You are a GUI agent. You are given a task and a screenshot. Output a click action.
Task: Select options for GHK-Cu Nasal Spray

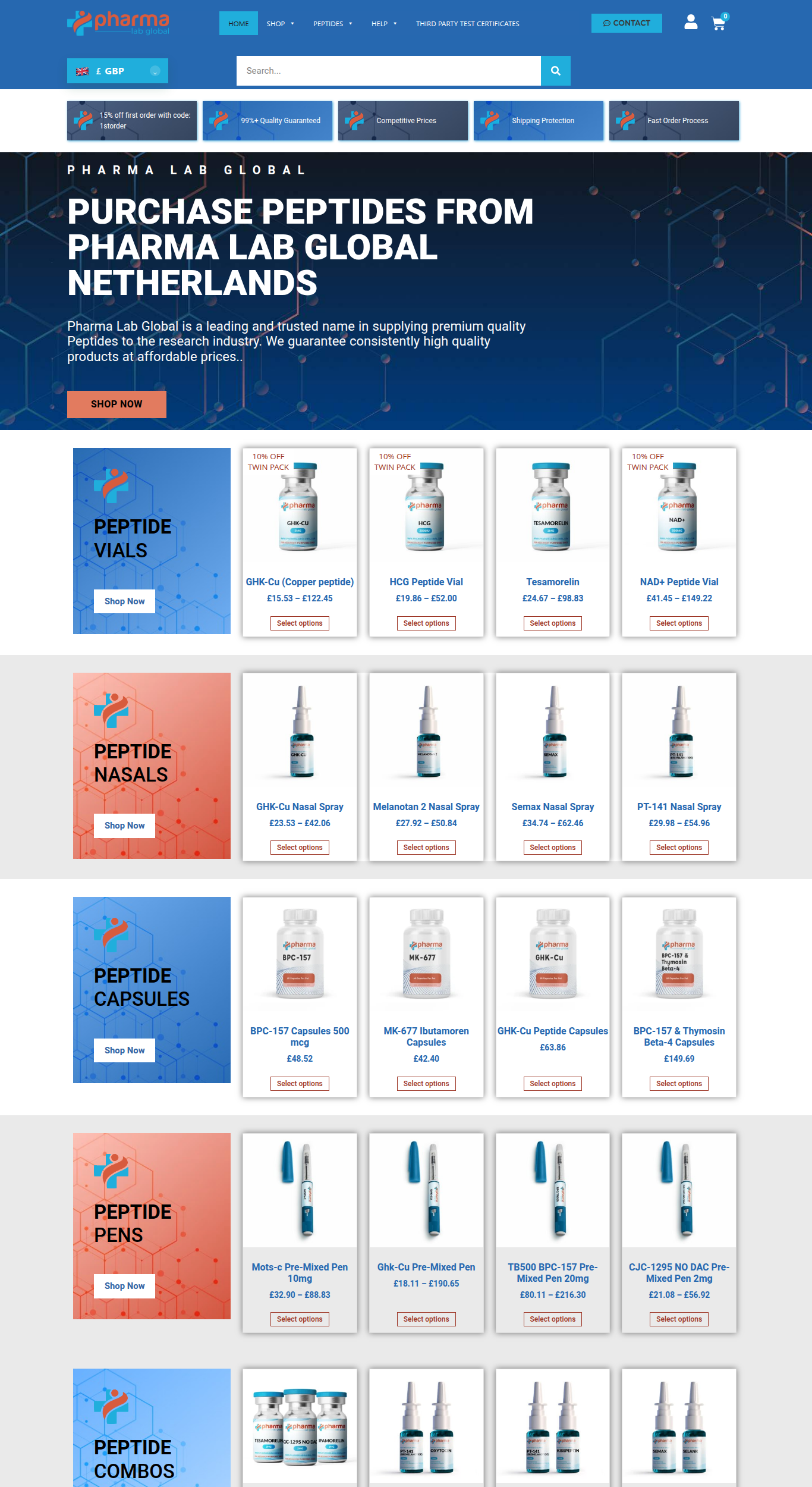click(300, 848)
